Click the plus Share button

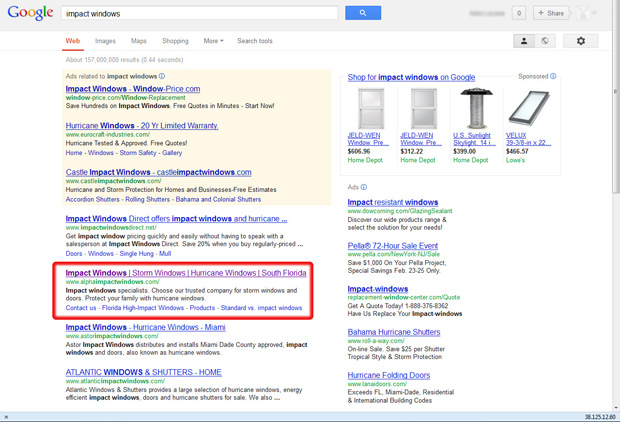(x=552, y=13)
